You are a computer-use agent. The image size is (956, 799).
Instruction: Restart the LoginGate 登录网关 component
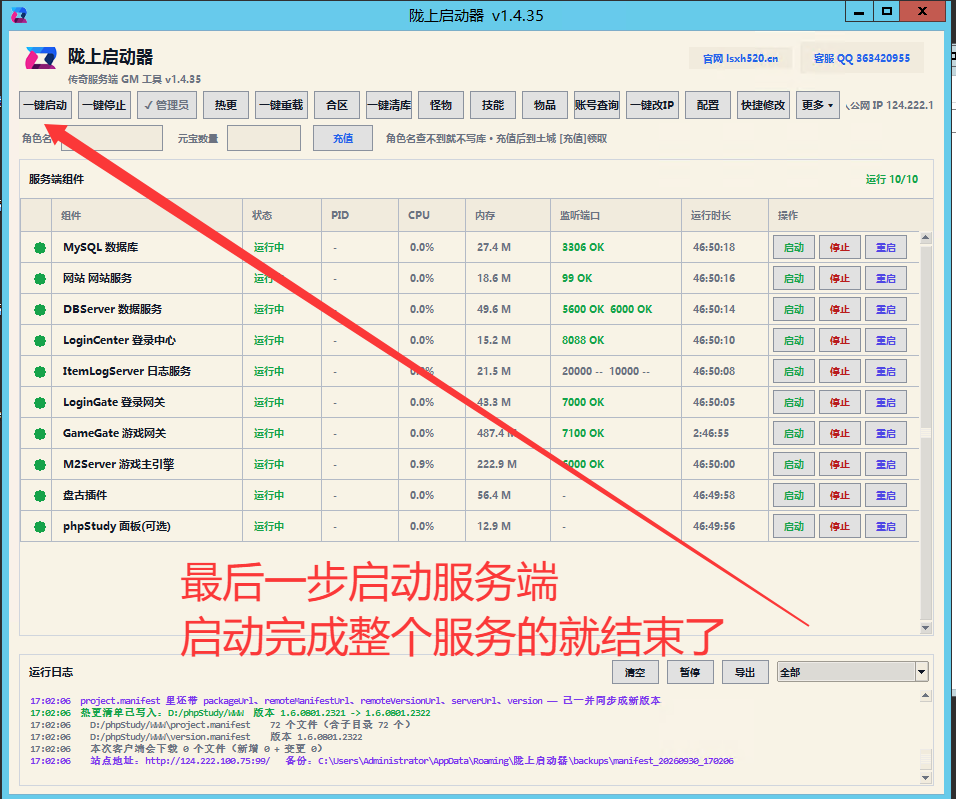(x=885, y=402)
